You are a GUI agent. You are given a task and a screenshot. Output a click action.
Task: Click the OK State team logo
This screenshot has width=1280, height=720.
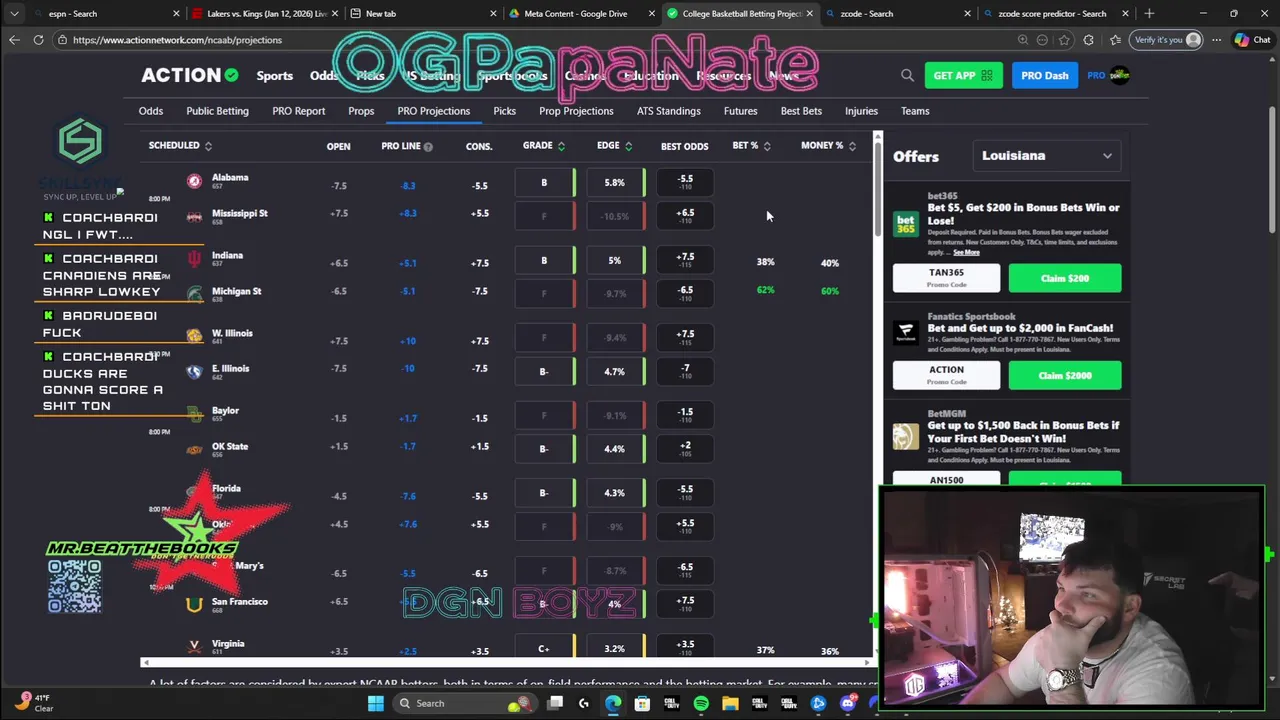click(x=194, y=449)
